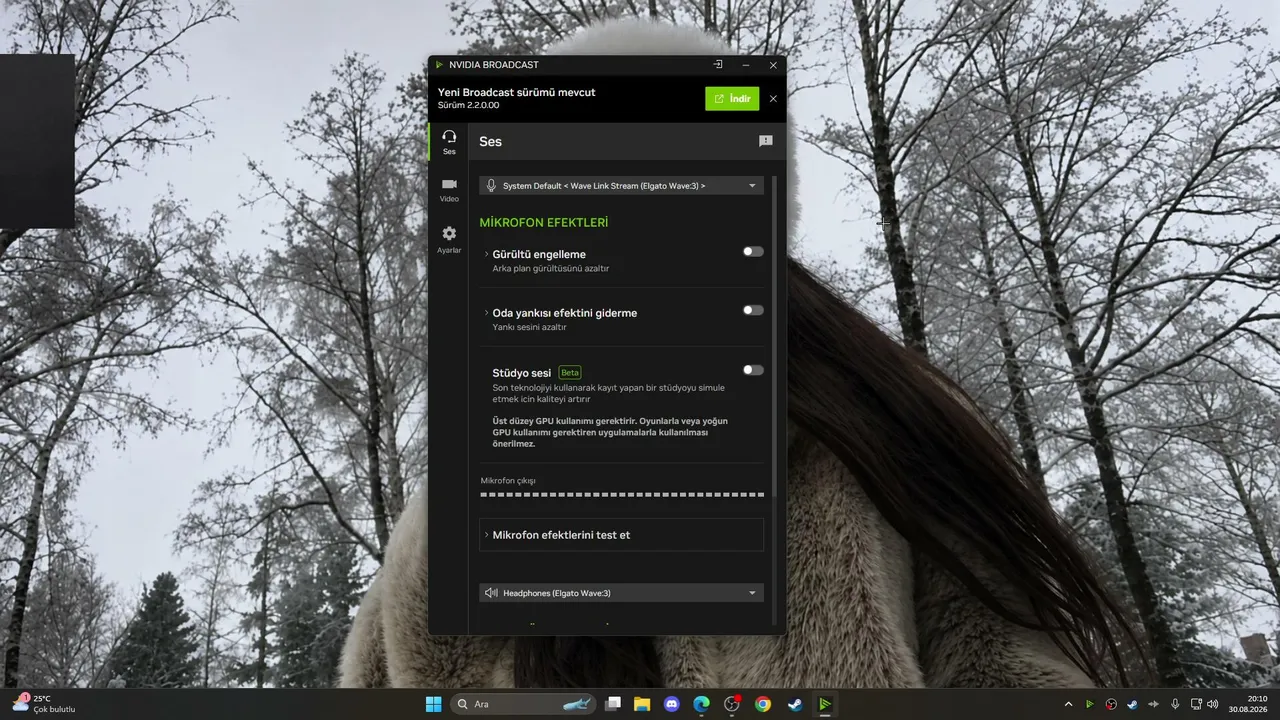The image size is (1280, 720).
Task: Open the Ayarlar settings tab
Action: (449, 240)
